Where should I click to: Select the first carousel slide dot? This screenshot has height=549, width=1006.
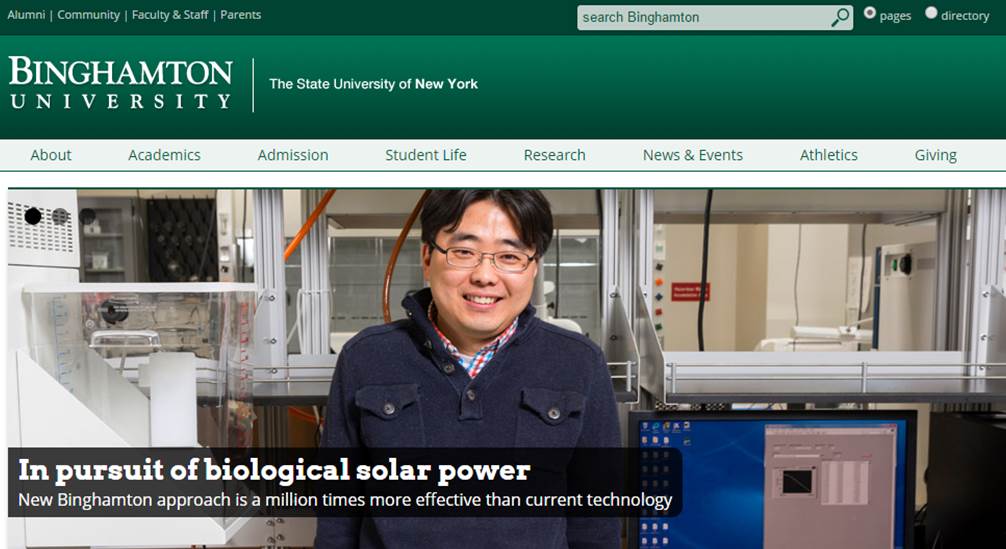[x=33, y=216]
